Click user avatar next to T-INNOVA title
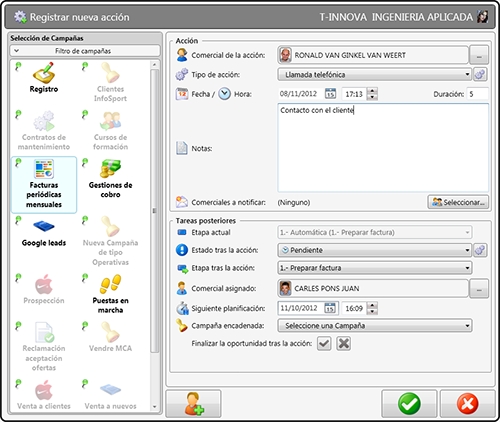Viewport: 500px width, 422px height. click(x=483, y=17)
